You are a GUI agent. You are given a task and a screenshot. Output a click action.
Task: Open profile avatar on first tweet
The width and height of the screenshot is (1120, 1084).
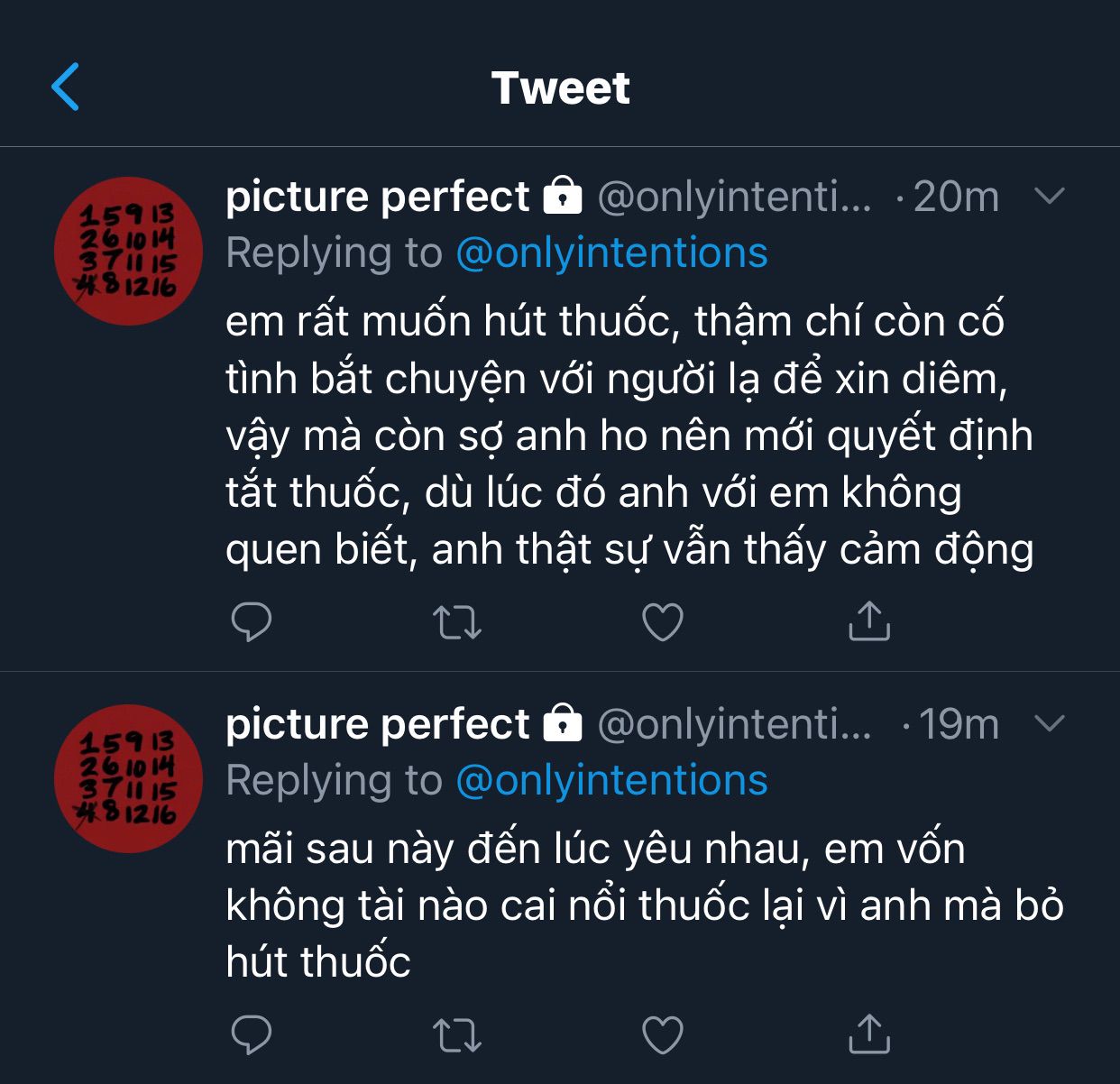coord(128,252)
